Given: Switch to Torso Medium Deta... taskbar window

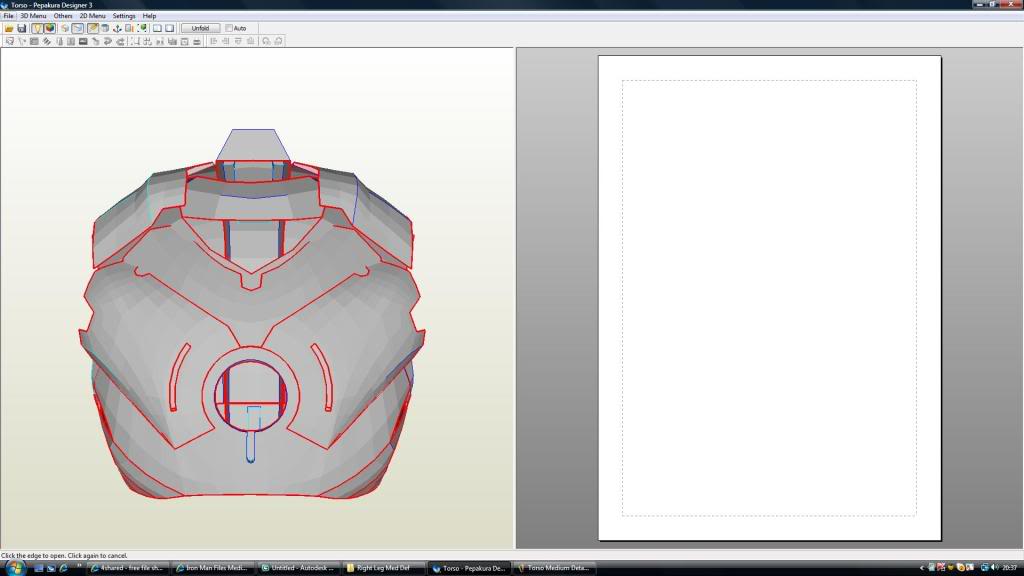Looking at the screenshot, I should [x=554, y=568].
